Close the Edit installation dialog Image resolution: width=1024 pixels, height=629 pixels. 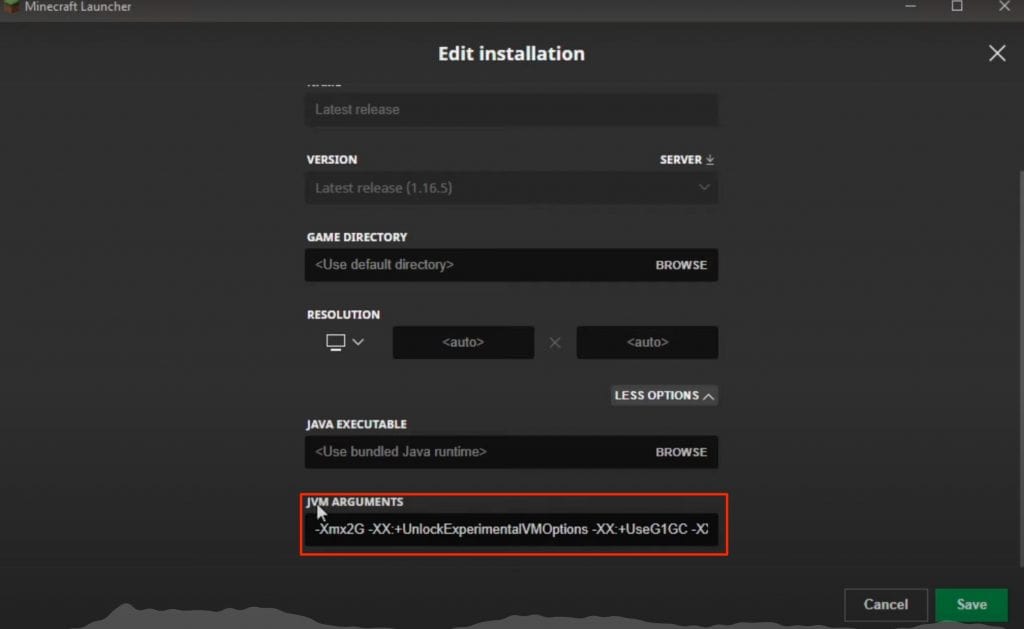pyautogui.click(x=997, y=53)
